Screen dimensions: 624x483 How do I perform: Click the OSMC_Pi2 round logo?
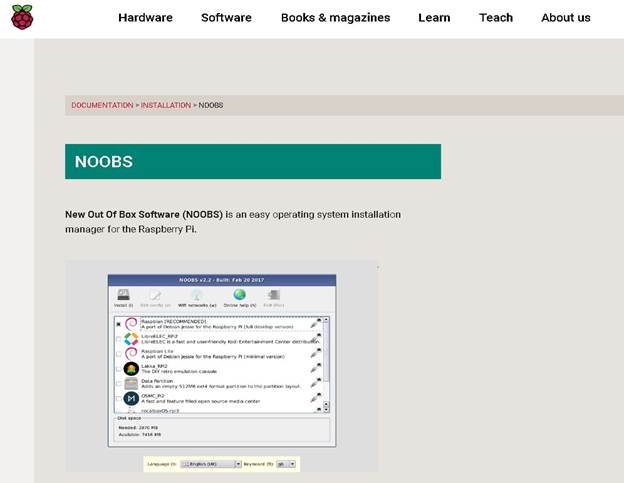[131, 398]
